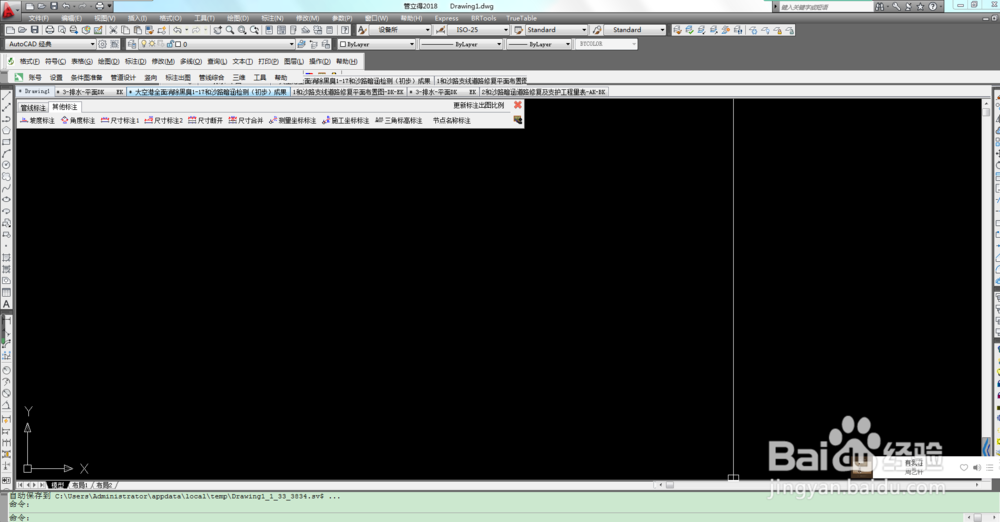
Task: Click the 节点名称标注 node name tool
Action: click(x=452, y=120)
